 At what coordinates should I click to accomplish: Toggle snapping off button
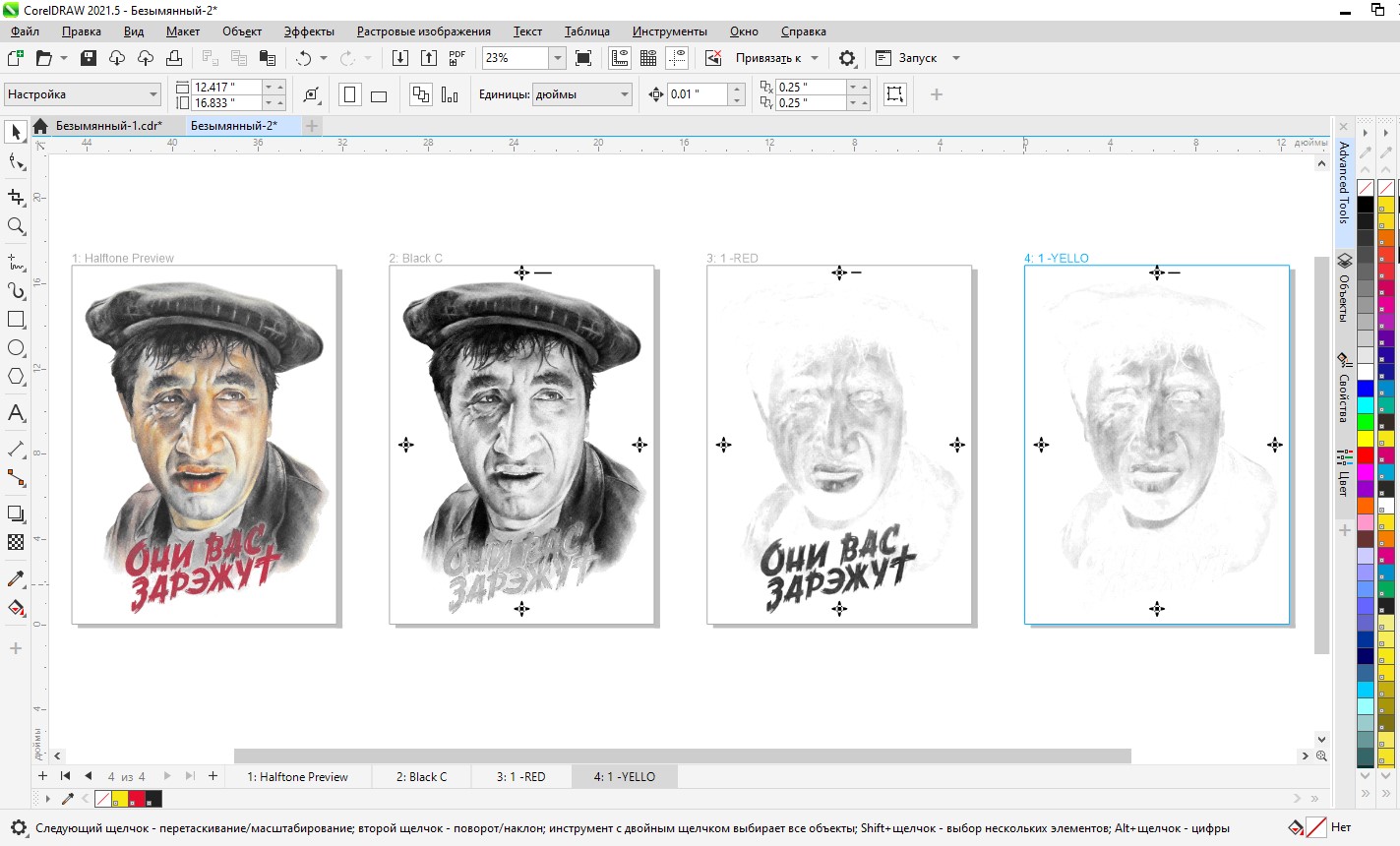point(713,58)
